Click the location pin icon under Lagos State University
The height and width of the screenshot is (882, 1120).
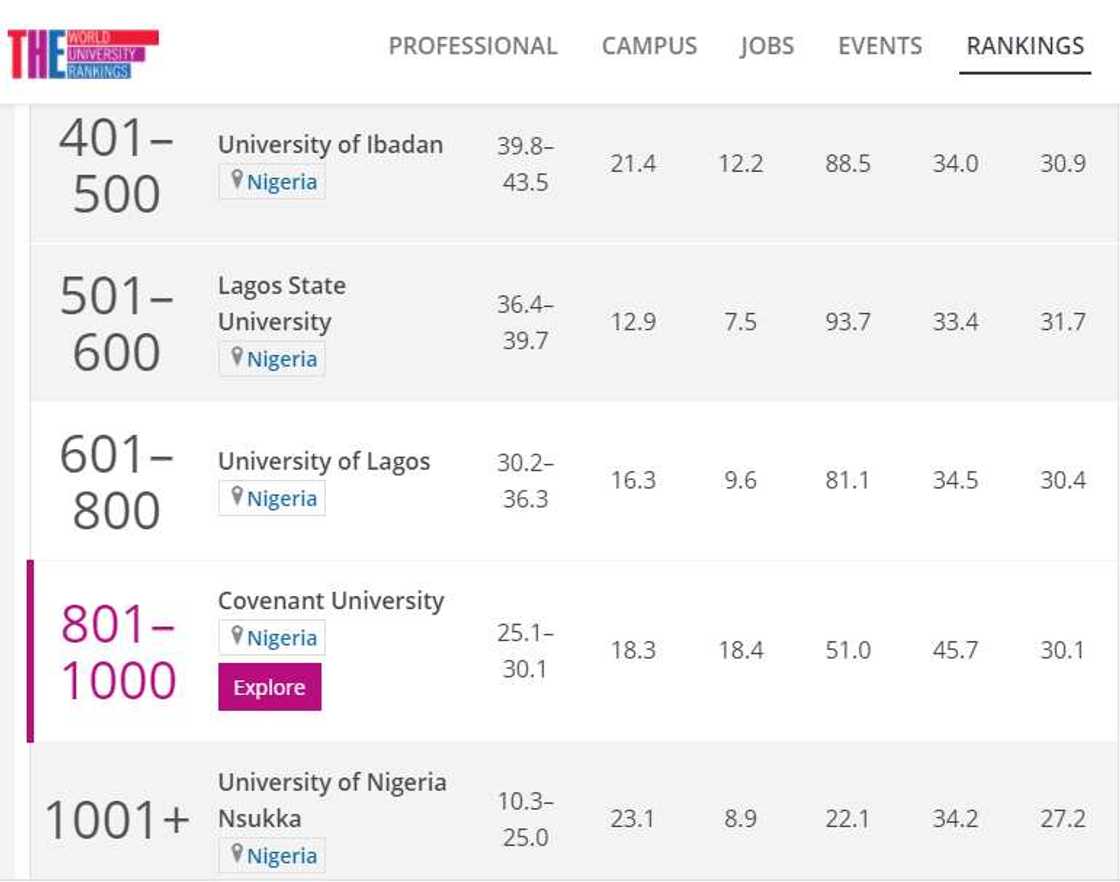coord(237,357)
